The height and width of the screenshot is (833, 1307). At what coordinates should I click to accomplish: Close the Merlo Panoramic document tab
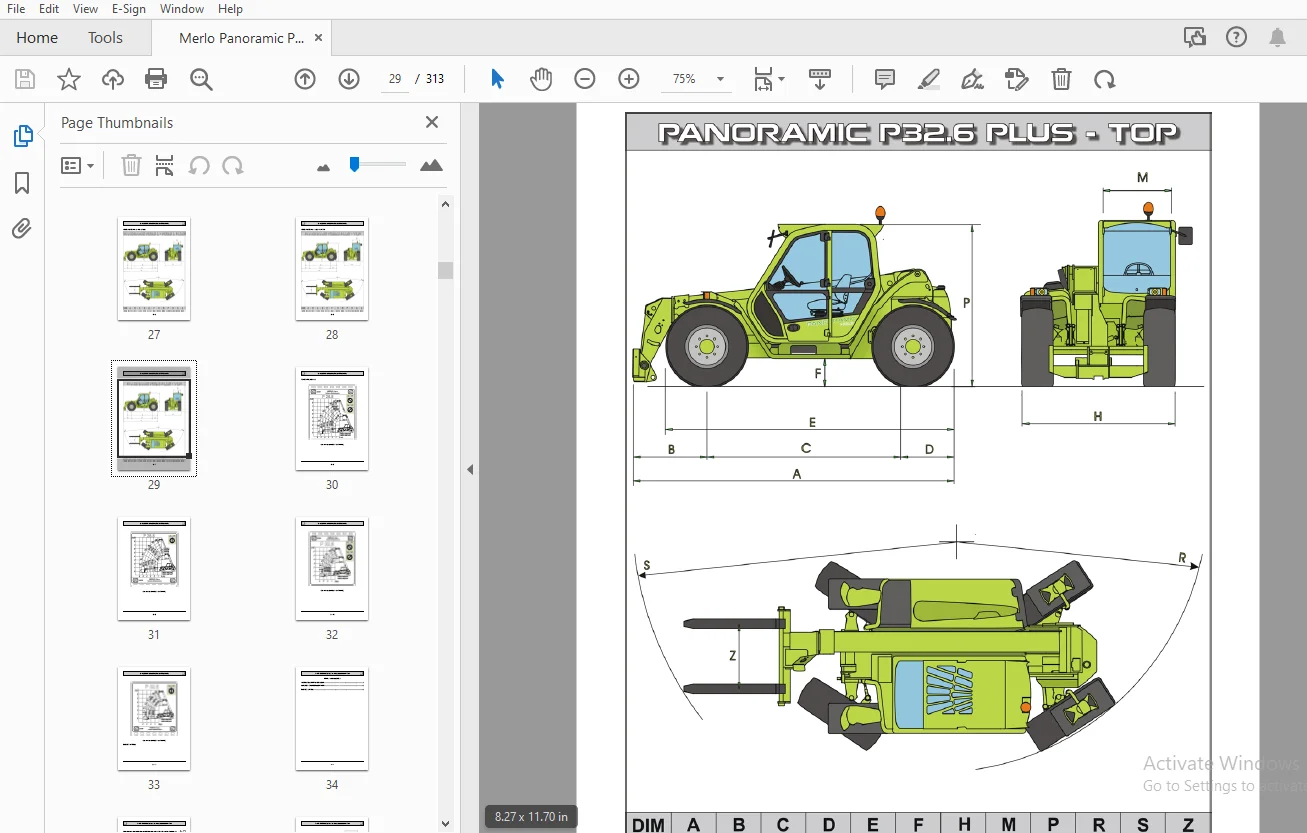coord(318,38)
